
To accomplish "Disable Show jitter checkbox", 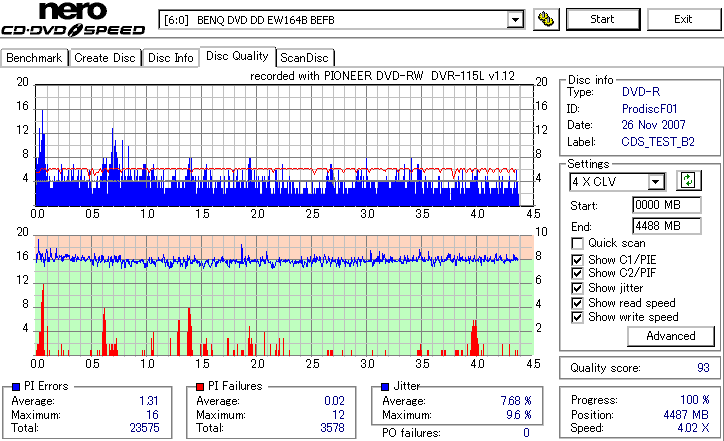I will coord(577,288).
